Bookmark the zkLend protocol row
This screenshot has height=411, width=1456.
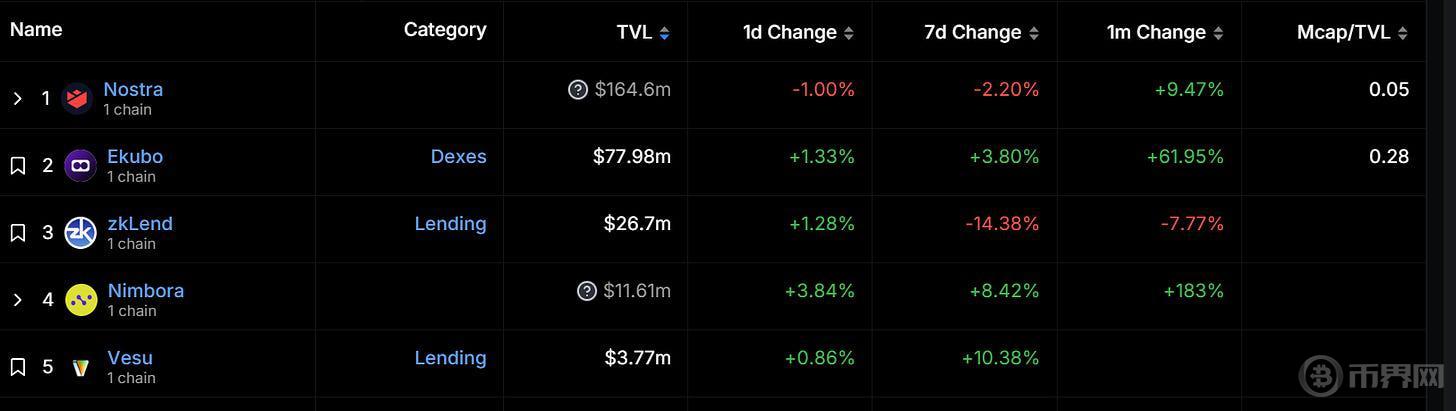click(17, 232)
